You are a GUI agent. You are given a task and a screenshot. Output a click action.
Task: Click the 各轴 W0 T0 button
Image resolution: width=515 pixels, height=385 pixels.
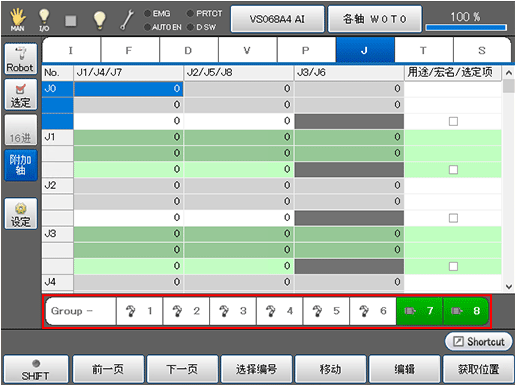pyautogui.click(x=375, y=19)
